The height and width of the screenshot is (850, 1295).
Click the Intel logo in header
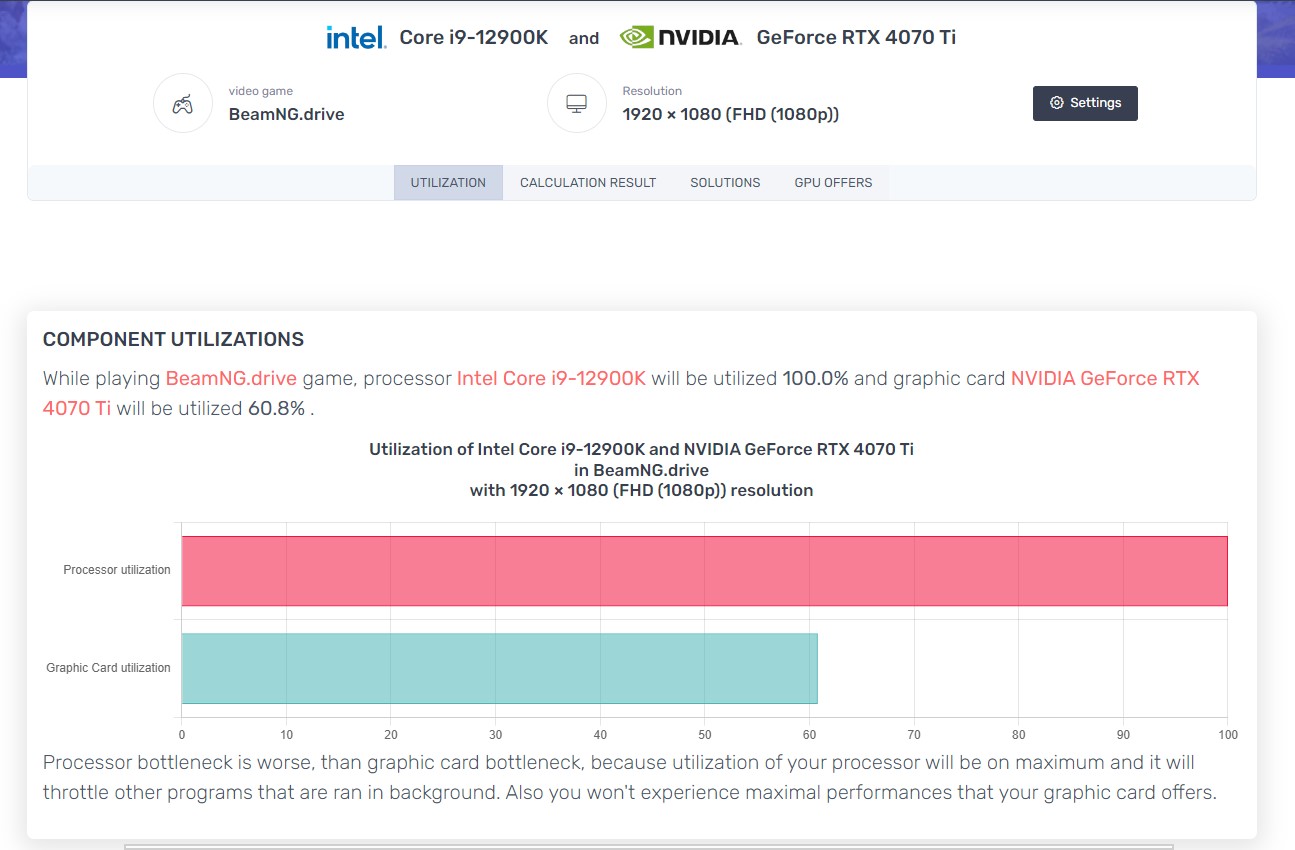[356, 38]
